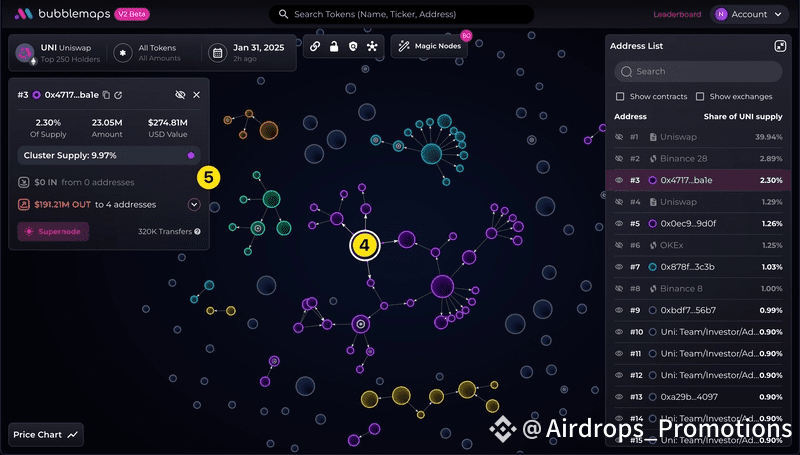This screenshot has width=800, height=455.
Task: Close the #3 address detail panel
Action: (x=196, y=95)
